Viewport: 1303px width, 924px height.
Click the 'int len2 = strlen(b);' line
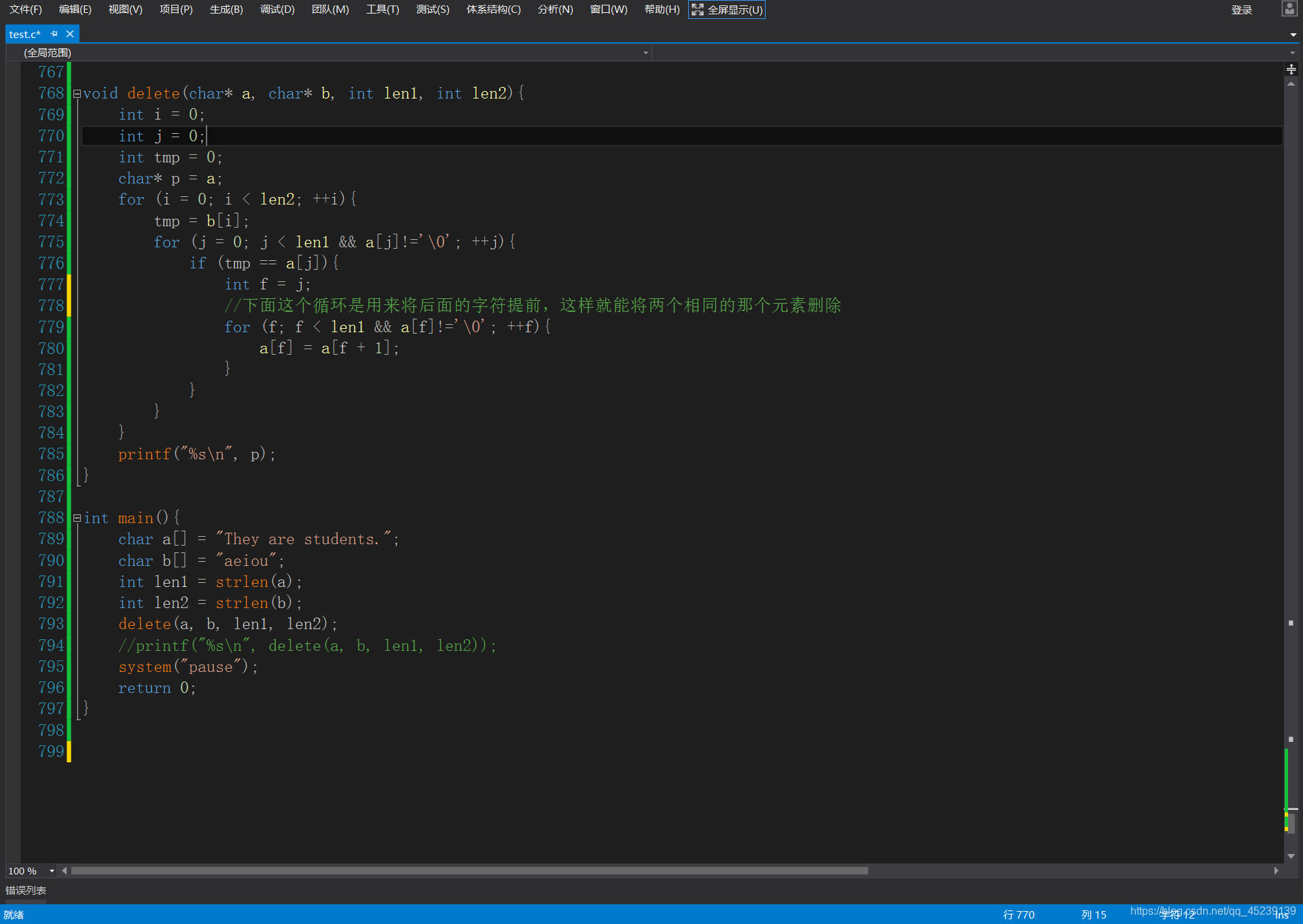[210, 603]
